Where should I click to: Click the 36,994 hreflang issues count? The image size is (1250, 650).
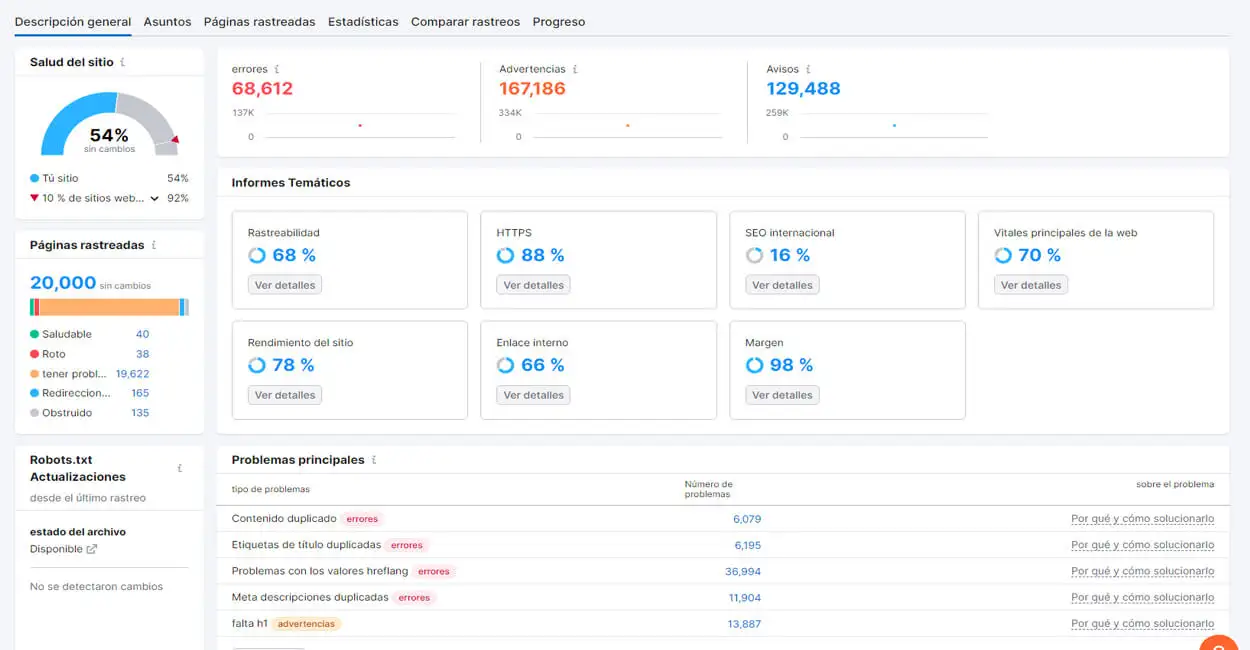(x=743, y=571)
